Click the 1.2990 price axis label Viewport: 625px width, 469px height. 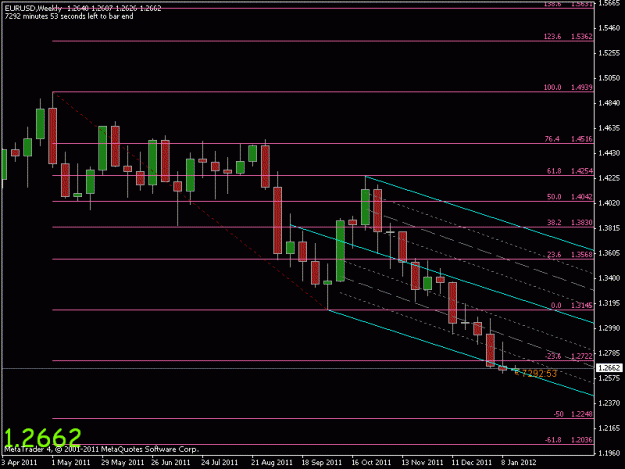[609, 328]
